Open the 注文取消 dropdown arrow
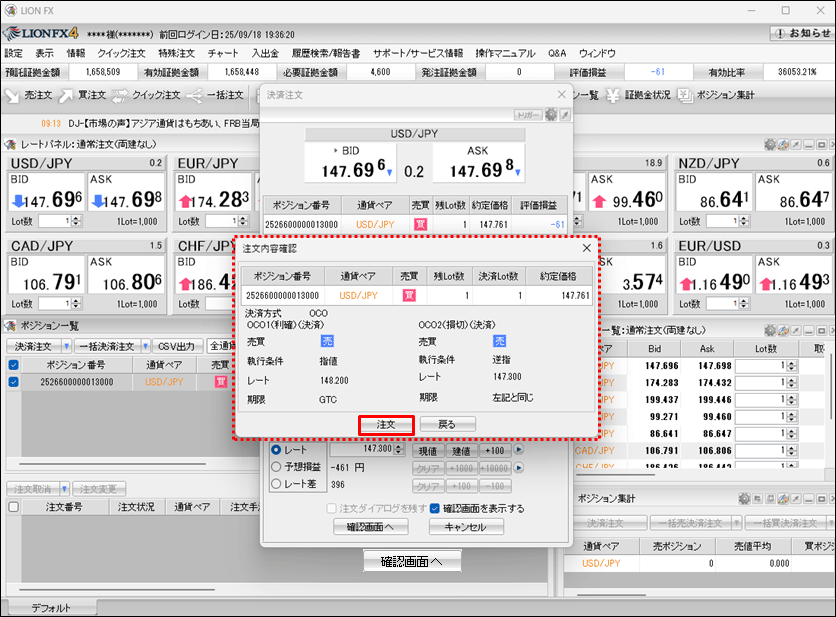The height and width of the screenshot is (617, 836). pos(64,488)
